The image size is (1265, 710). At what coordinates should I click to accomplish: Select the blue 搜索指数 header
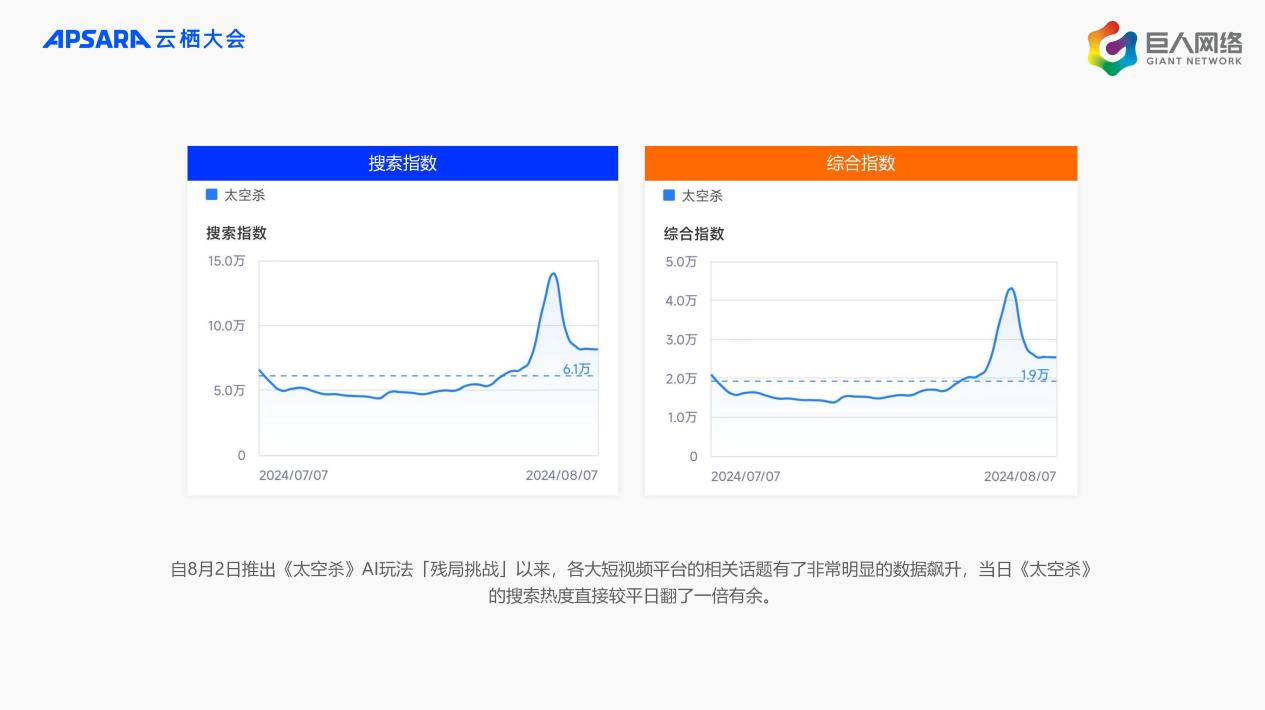[x=403, y=163]
